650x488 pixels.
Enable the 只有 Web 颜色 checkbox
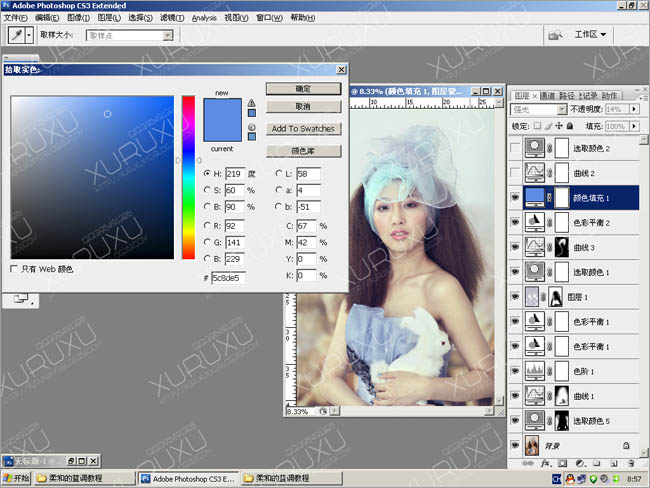[x=13, y=269]
